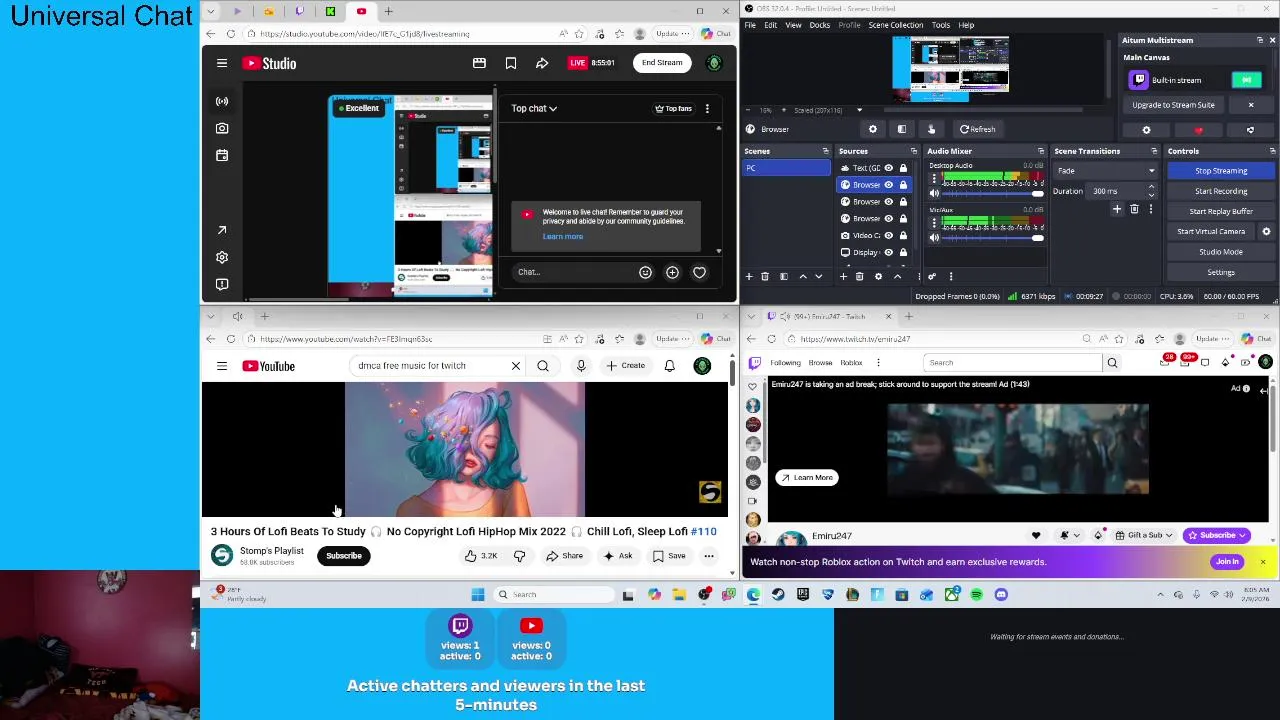Open the webcam capture icon in Studio sidebar
Screen dimensions: 1280x720
coord(222,128)
